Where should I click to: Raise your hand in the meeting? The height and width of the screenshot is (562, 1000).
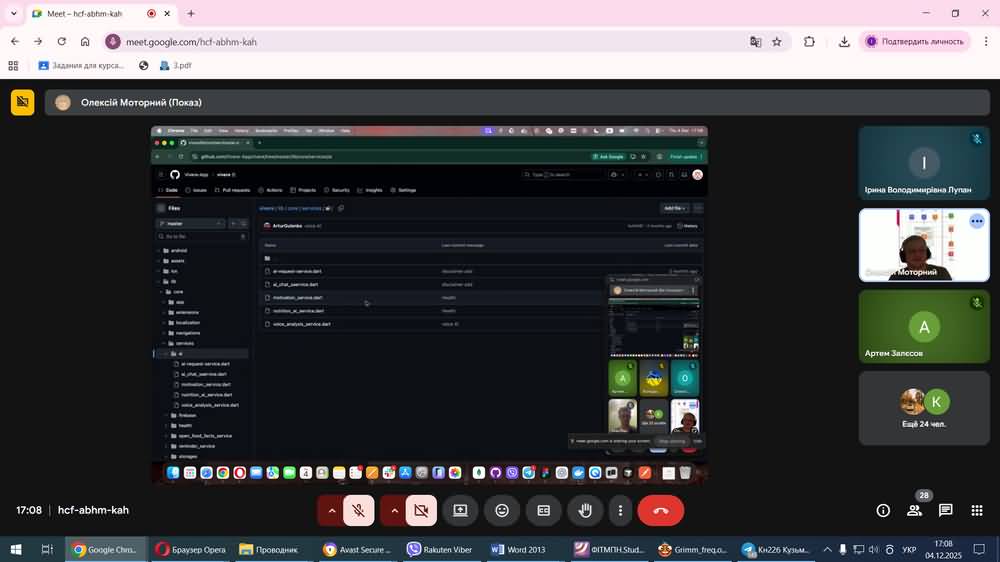point(585,510)
